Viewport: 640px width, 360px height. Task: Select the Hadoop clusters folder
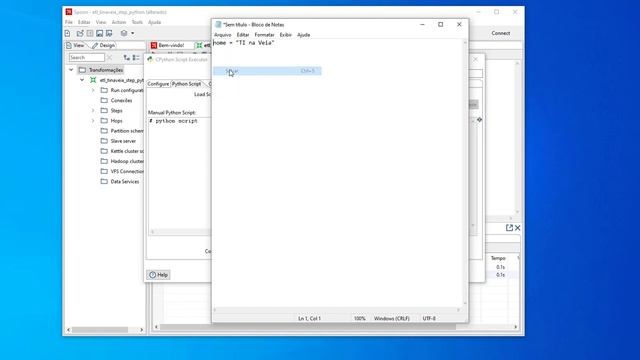coord(122,161)
